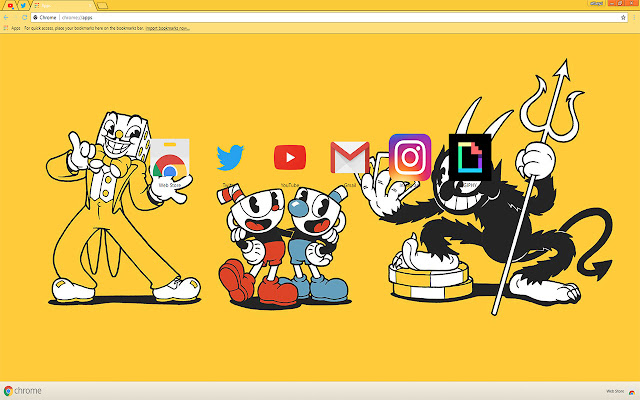The width and height of the screenshot is (640, 400).
Task: Select the Apps tab
Action: click(62, 5)
